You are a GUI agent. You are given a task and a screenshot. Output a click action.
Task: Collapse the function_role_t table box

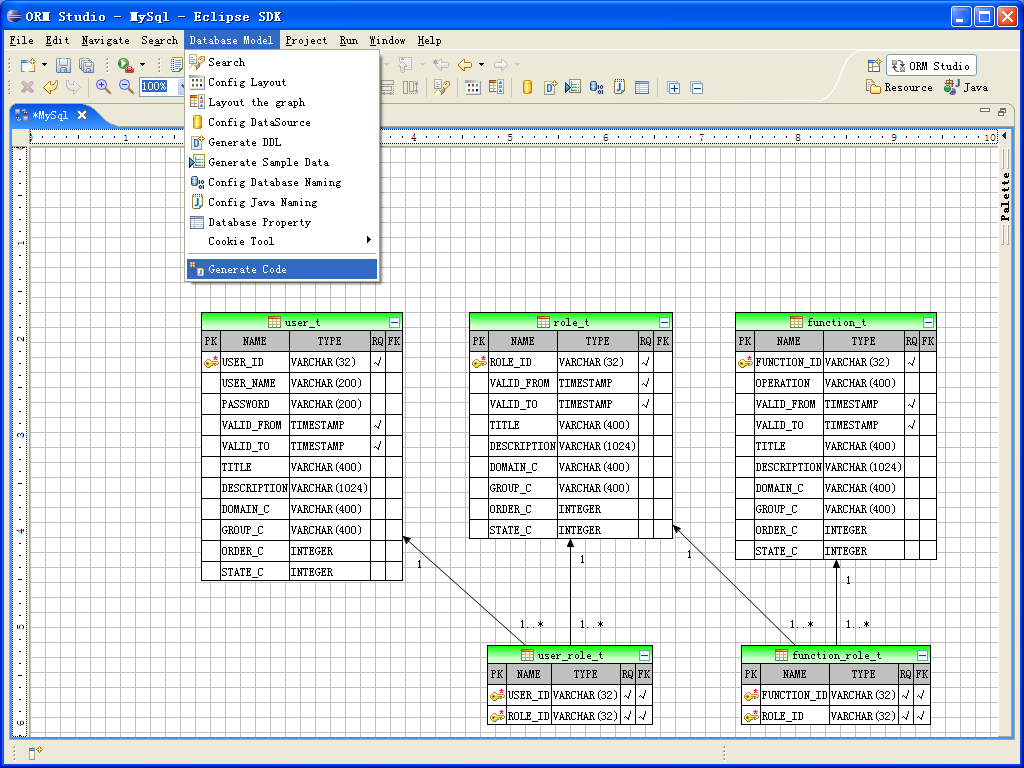(x=922, y=655)
